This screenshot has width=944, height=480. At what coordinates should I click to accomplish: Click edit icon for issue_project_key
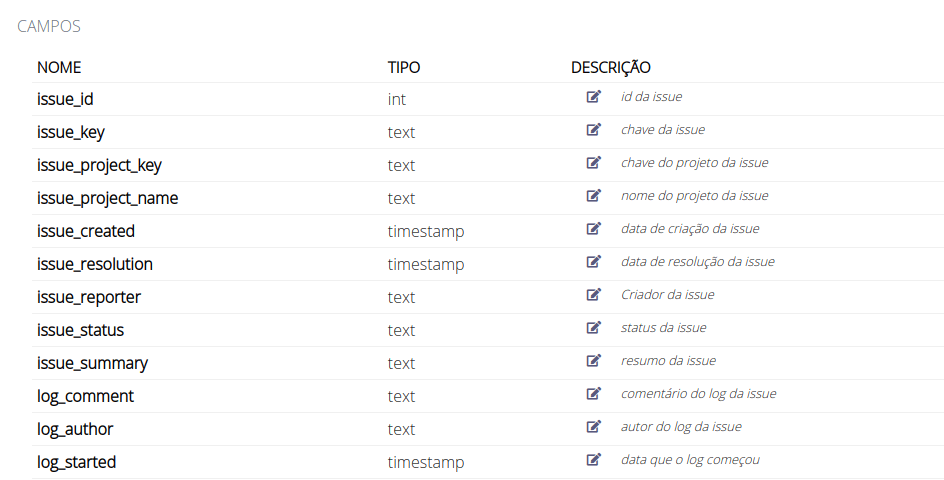[x=594, y=163]
